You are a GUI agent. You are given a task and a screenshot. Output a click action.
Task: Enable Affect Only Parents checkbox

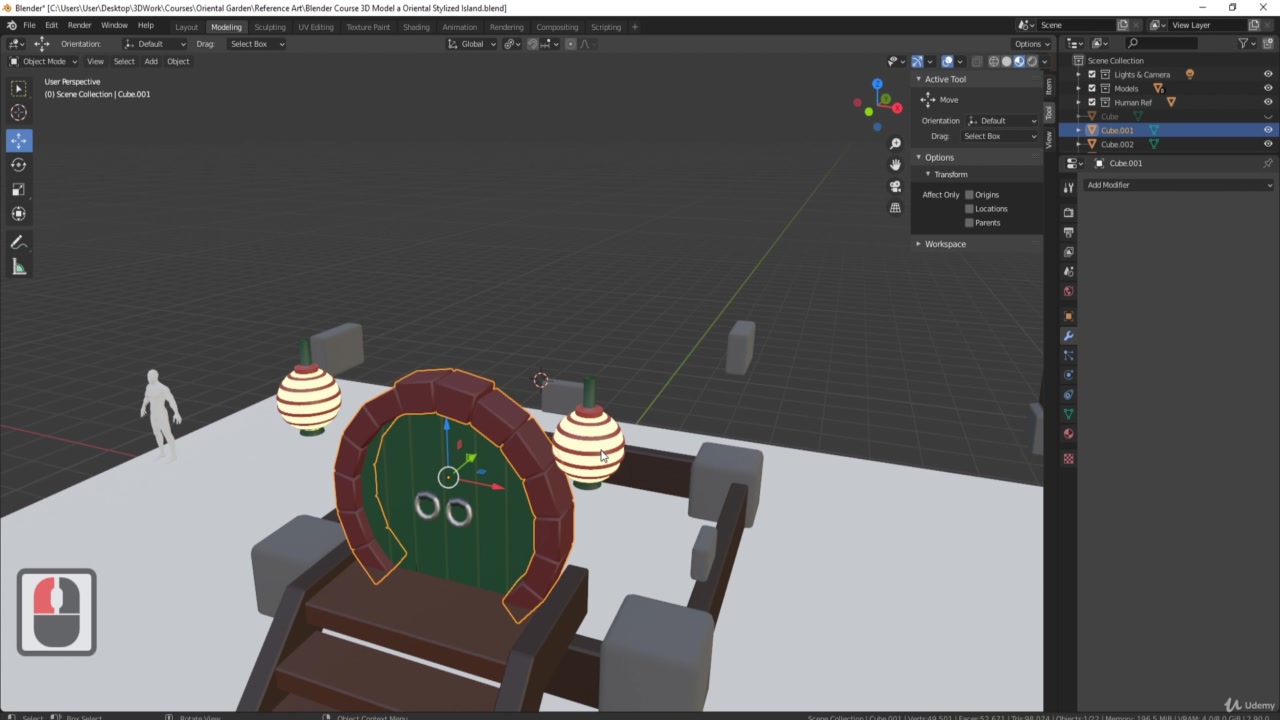(x=969, y=223)
